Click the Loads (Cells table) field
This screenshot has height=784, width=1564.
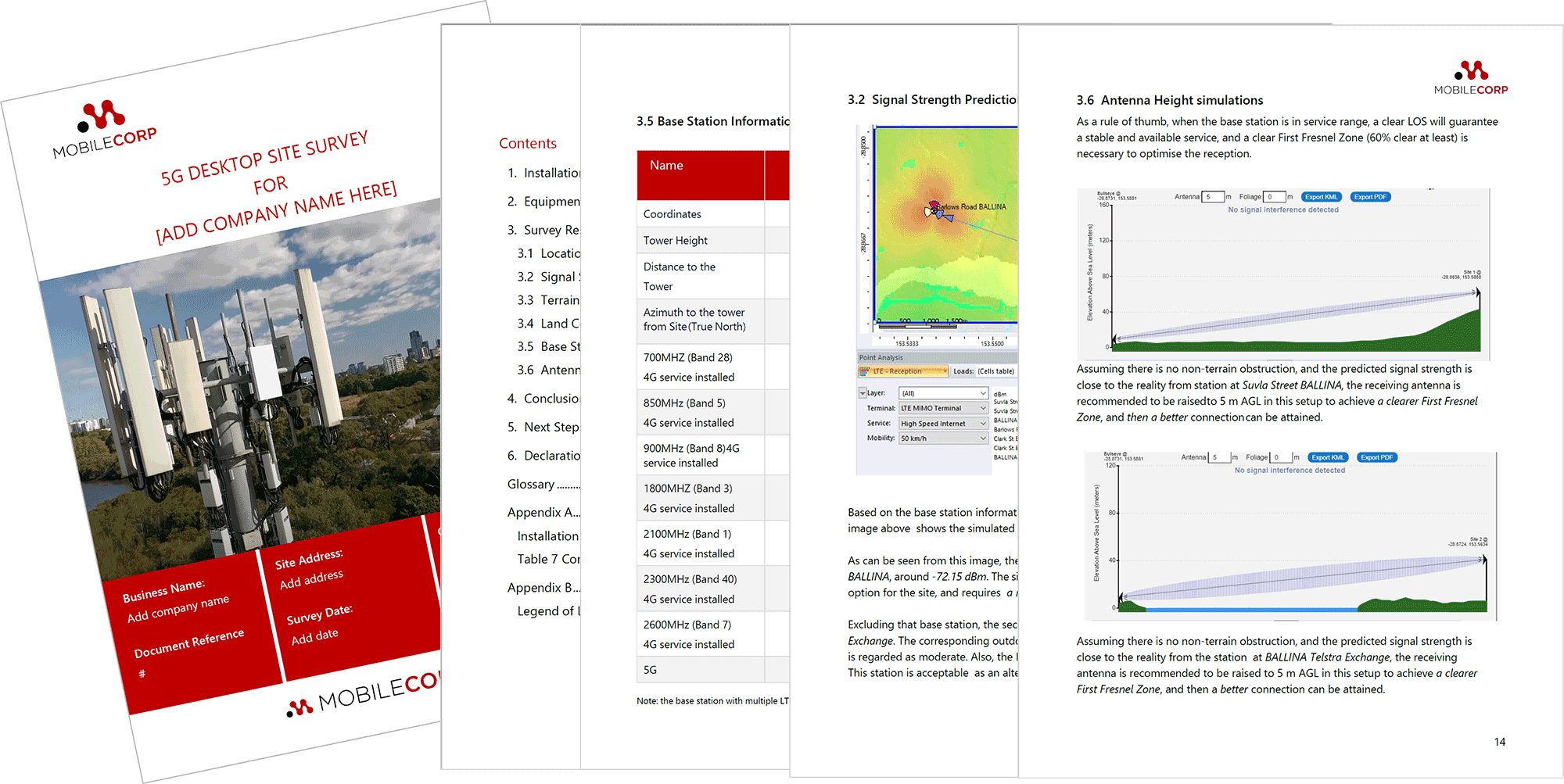point(995,371)
